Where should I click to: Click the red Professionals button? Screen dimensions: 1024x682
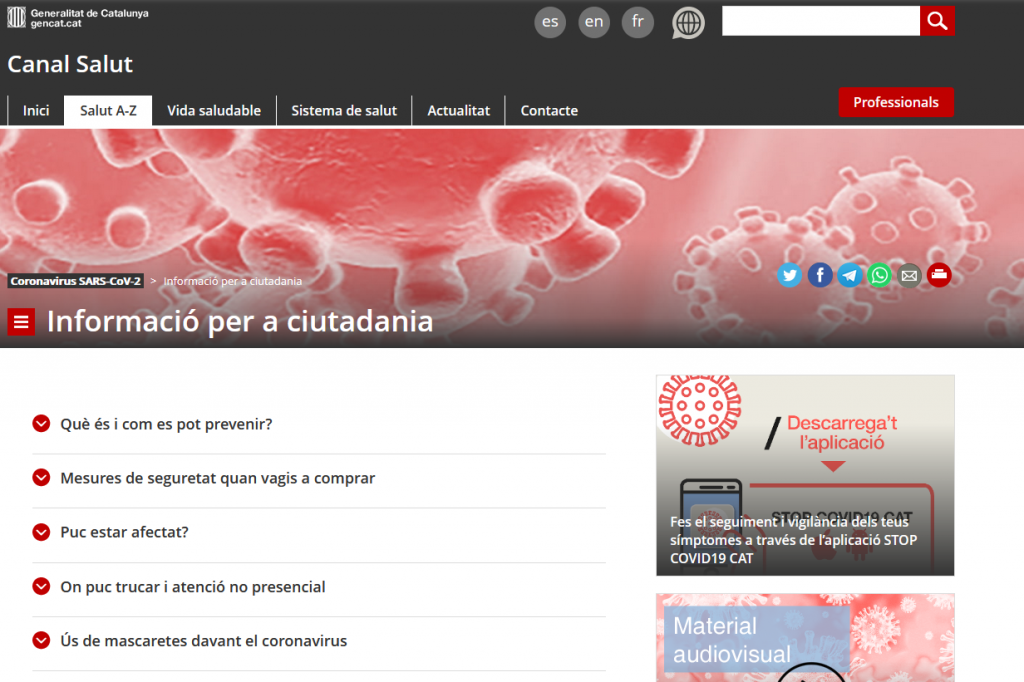pyautogui.click(x=895, y=102)
